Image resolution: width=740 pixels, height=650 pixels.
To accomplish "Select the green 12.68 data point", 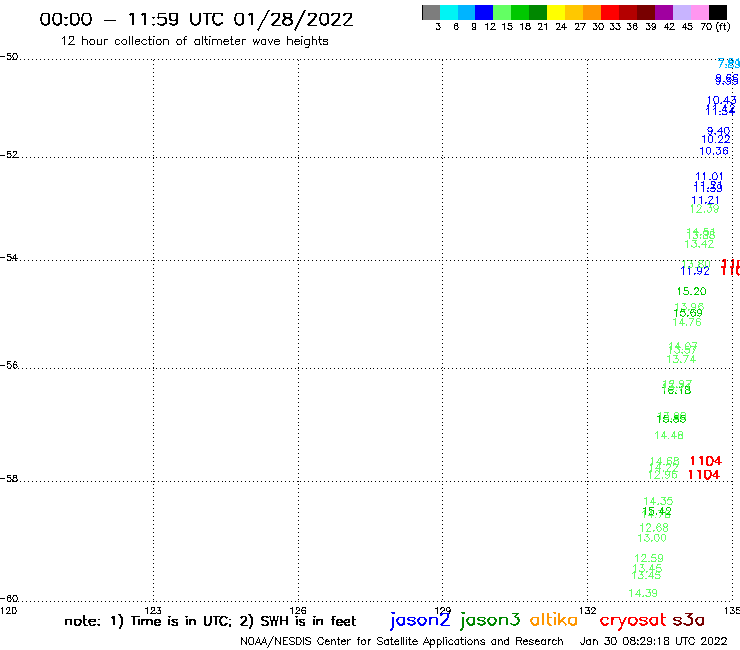I will coord(654,528).
